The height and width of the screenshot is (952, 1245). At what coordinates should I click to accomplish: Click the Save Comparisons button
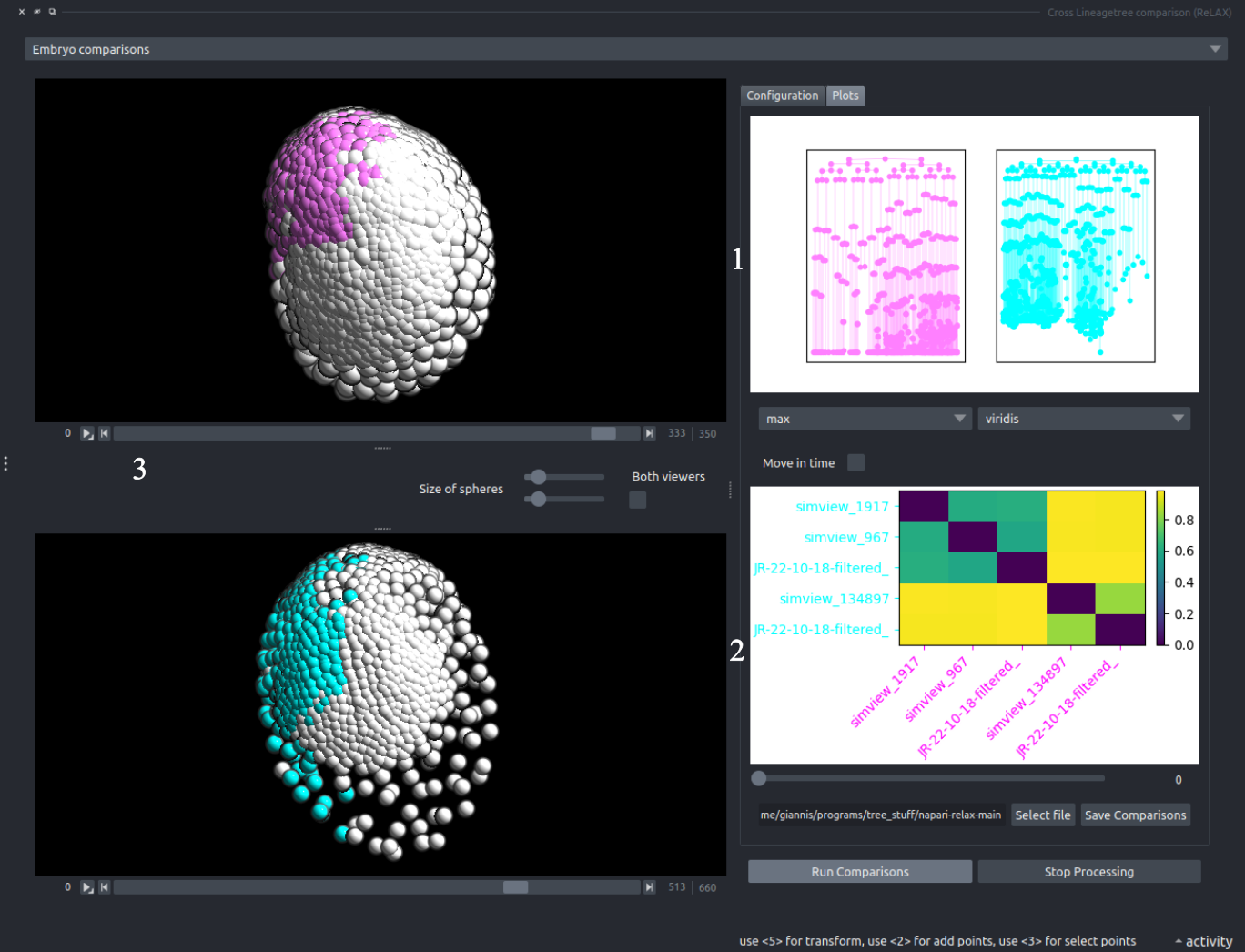pos(1135,815)
